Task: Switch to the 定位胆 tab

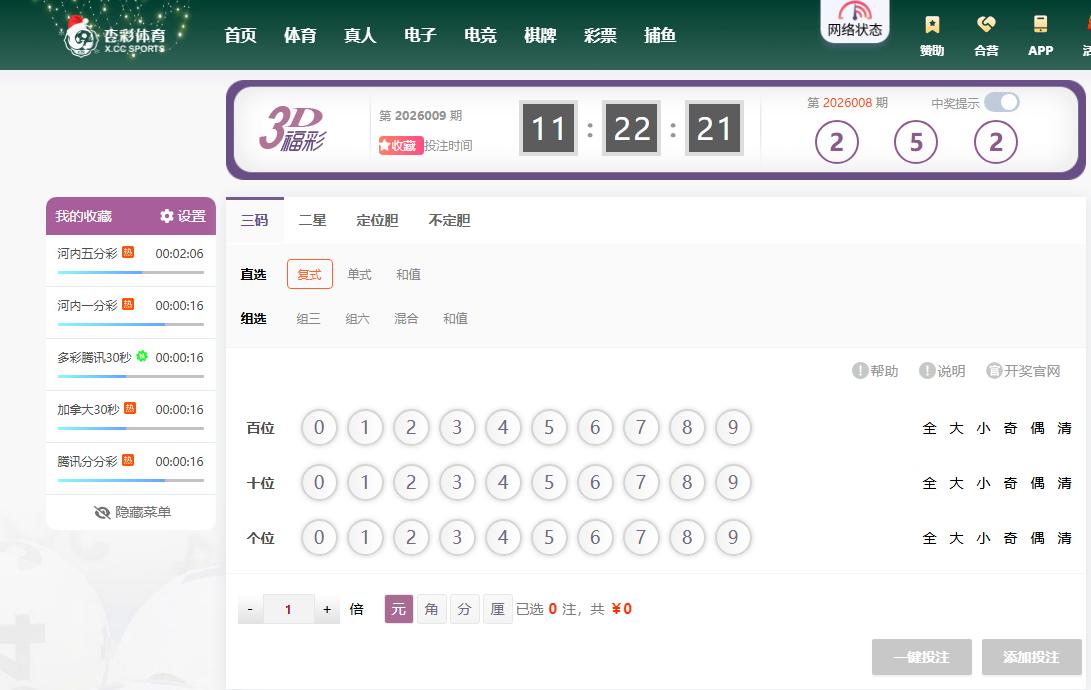Action: 377,220
